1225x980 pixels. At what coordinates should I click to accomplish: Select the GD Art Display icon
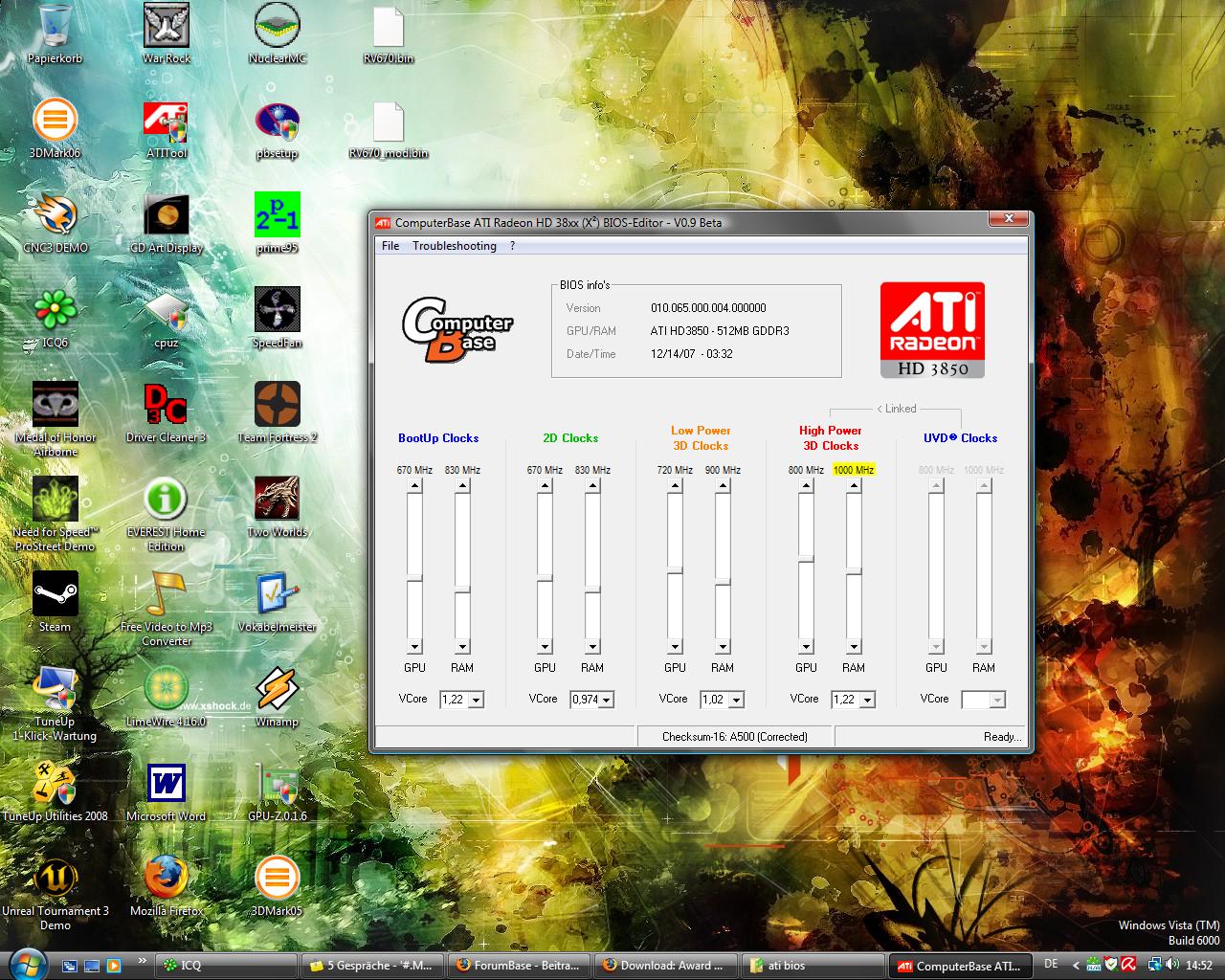click(167, 224)
